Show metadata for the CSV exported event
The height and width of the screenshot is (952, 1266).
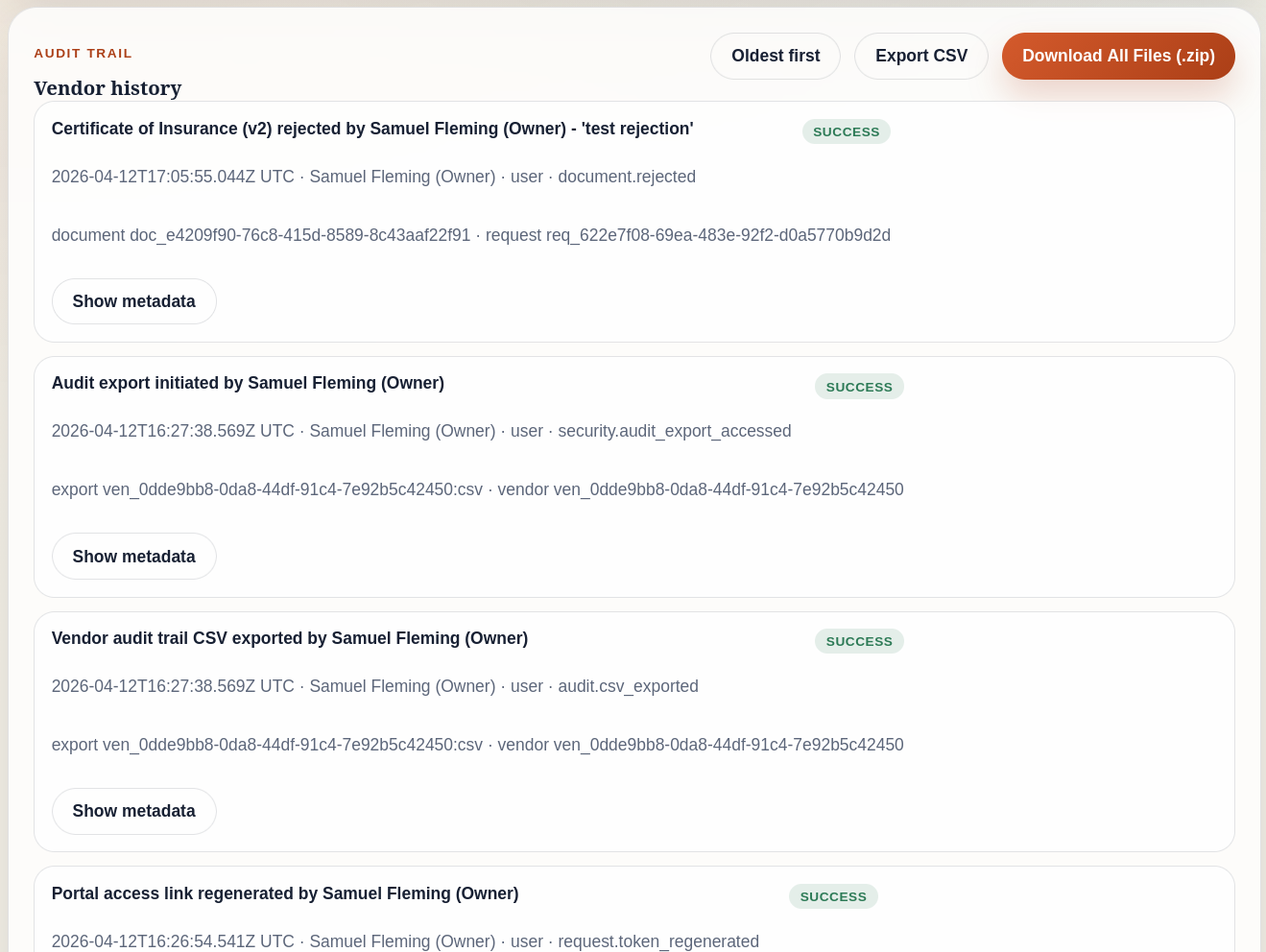[133, 811]
